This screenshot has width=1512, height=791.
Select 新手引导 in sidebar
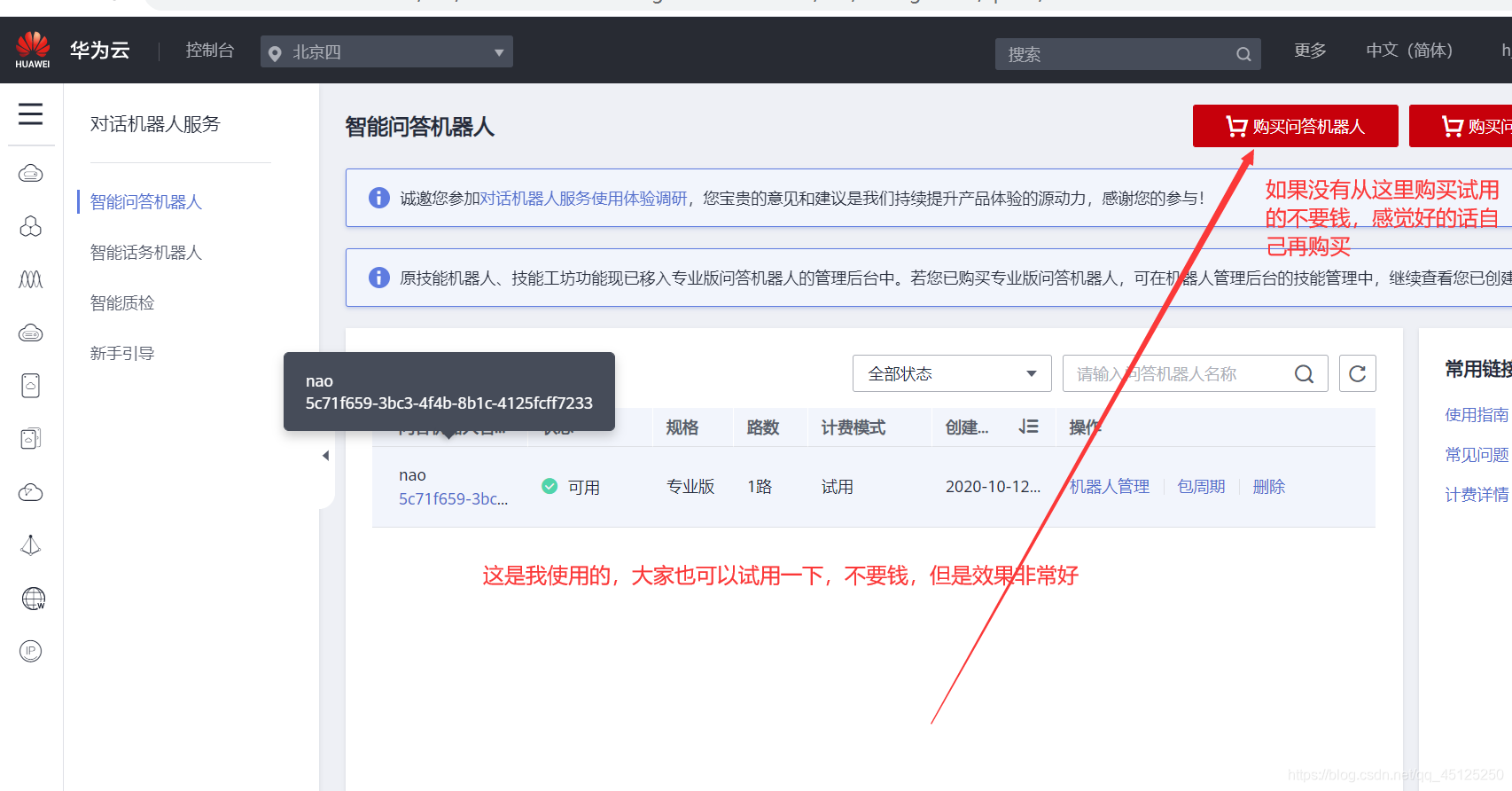[x=122, y=354]
